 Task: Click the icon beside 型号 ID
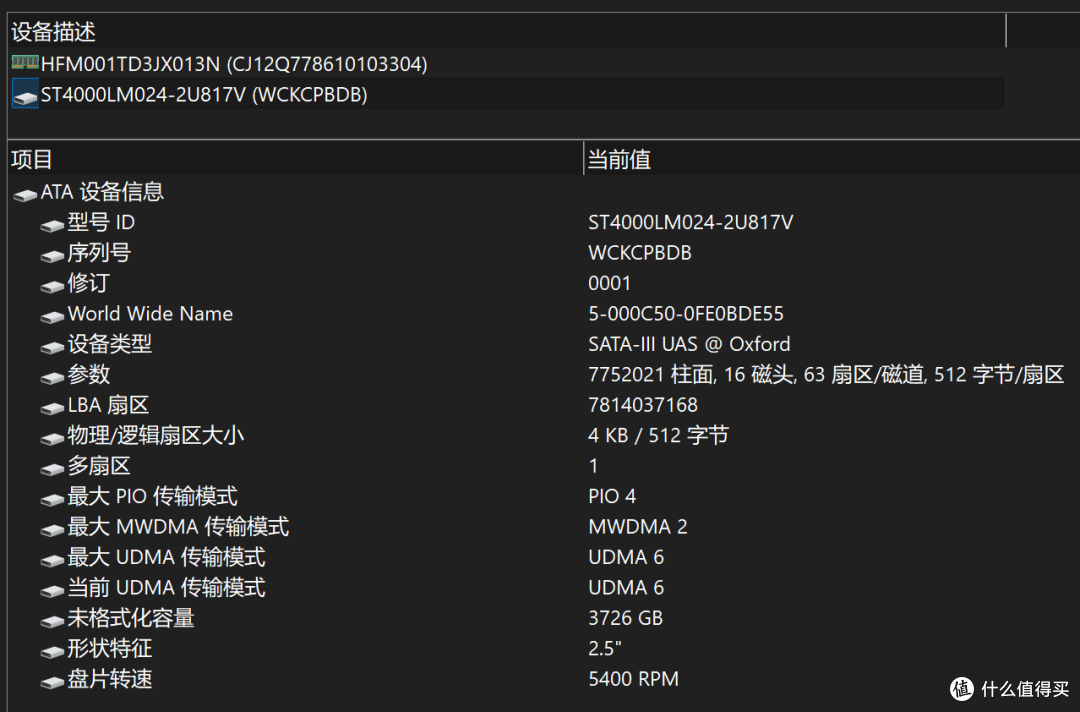52,225
